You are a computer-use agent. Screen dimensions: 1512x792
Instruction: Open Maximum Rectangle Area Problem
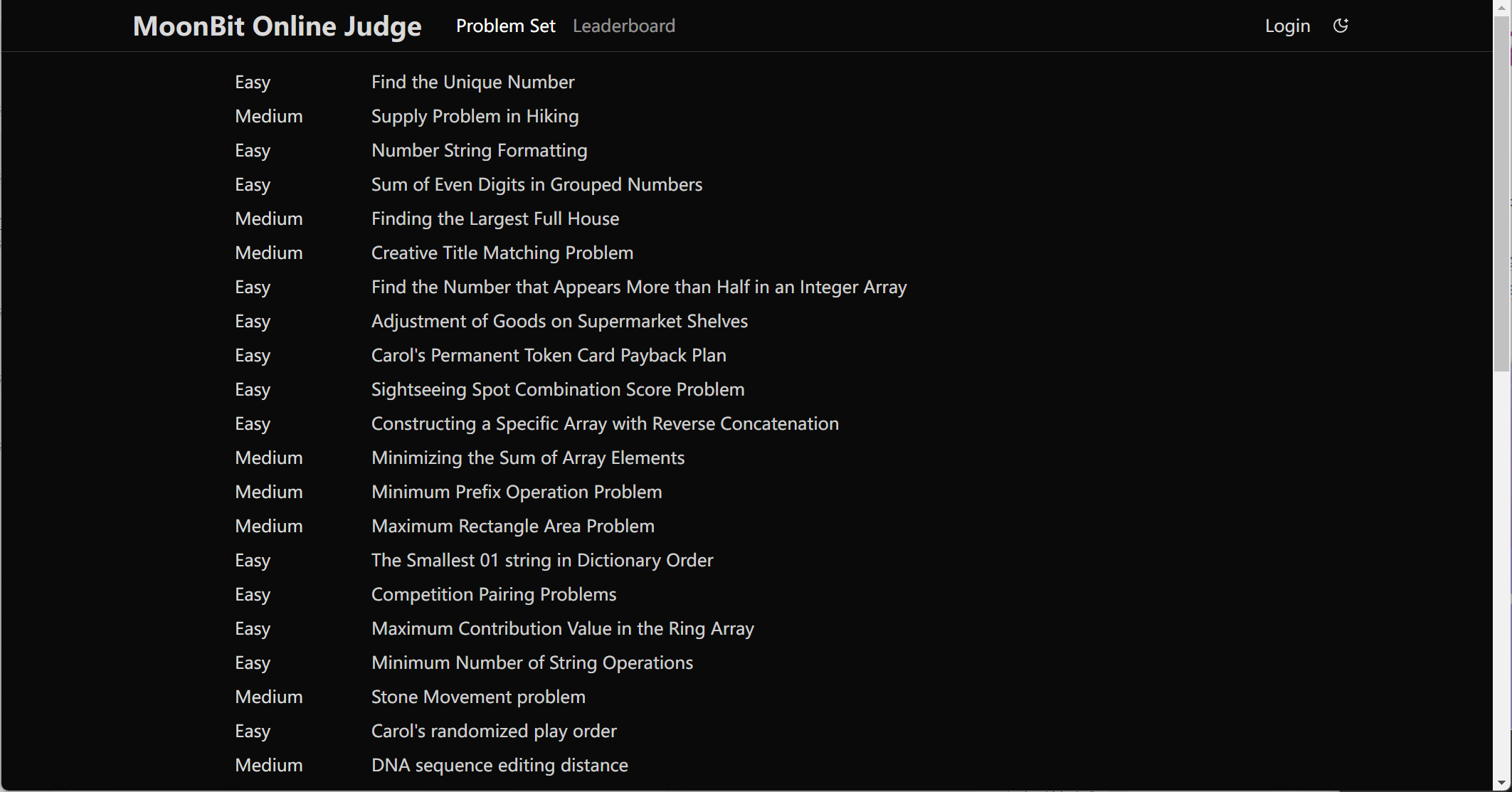click(x=512, y=526)
